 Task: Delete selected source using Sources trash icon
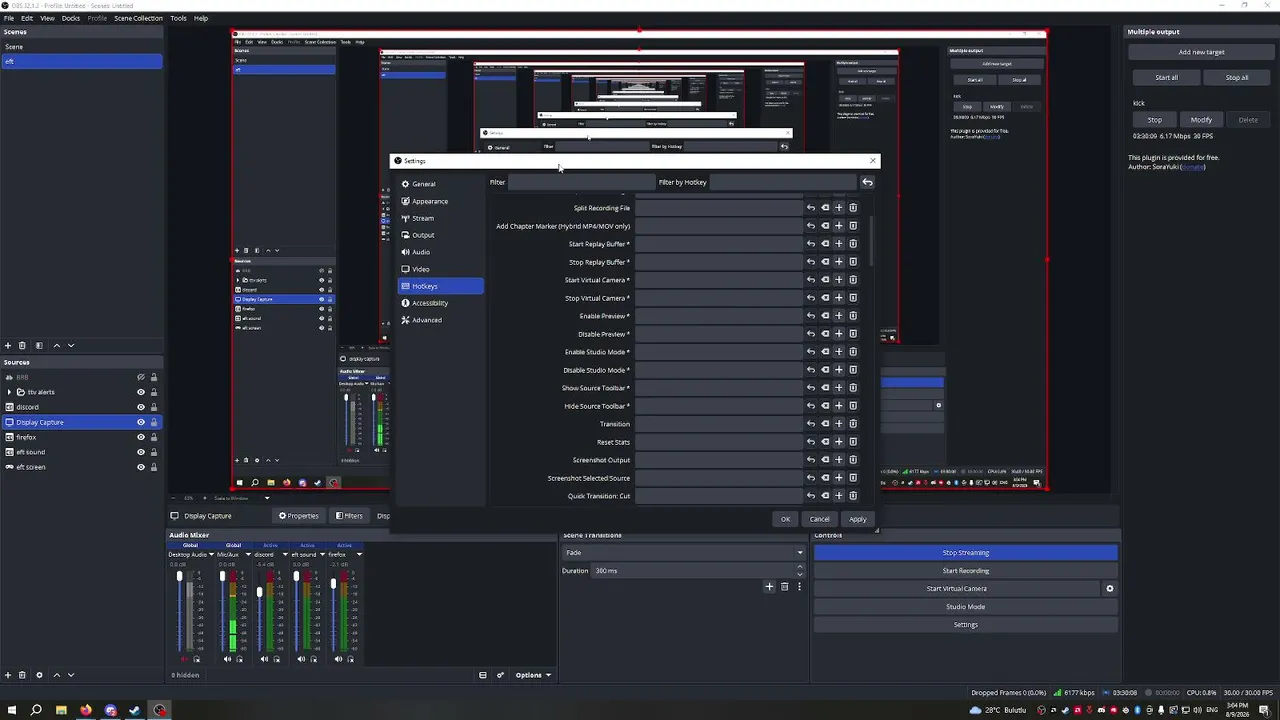click(x=22, y=675)
